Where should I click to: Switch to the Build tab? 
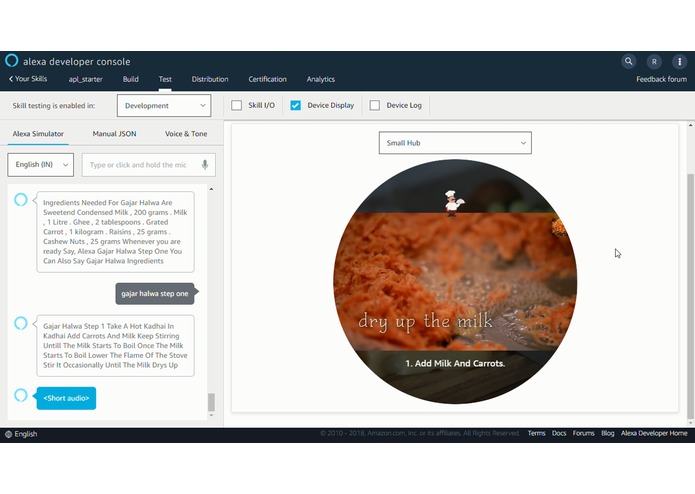131,79
